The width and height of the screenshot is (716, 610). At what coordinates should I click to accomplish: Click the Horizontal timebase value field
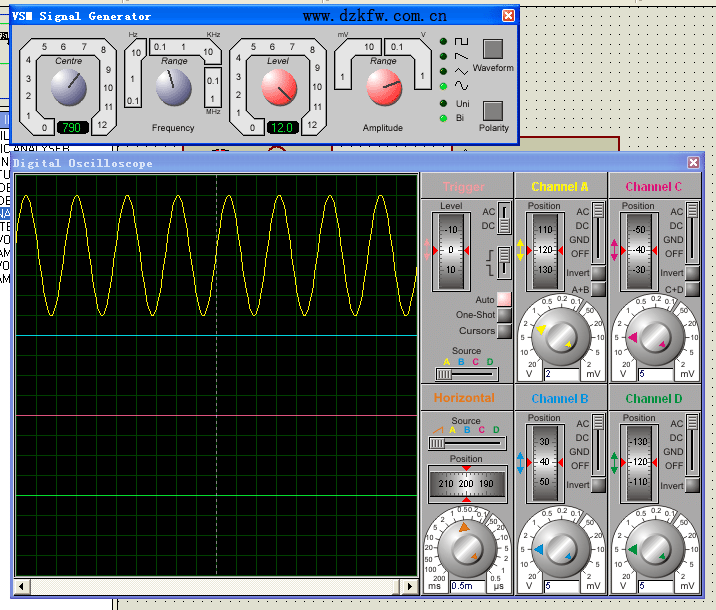point(468,585)
